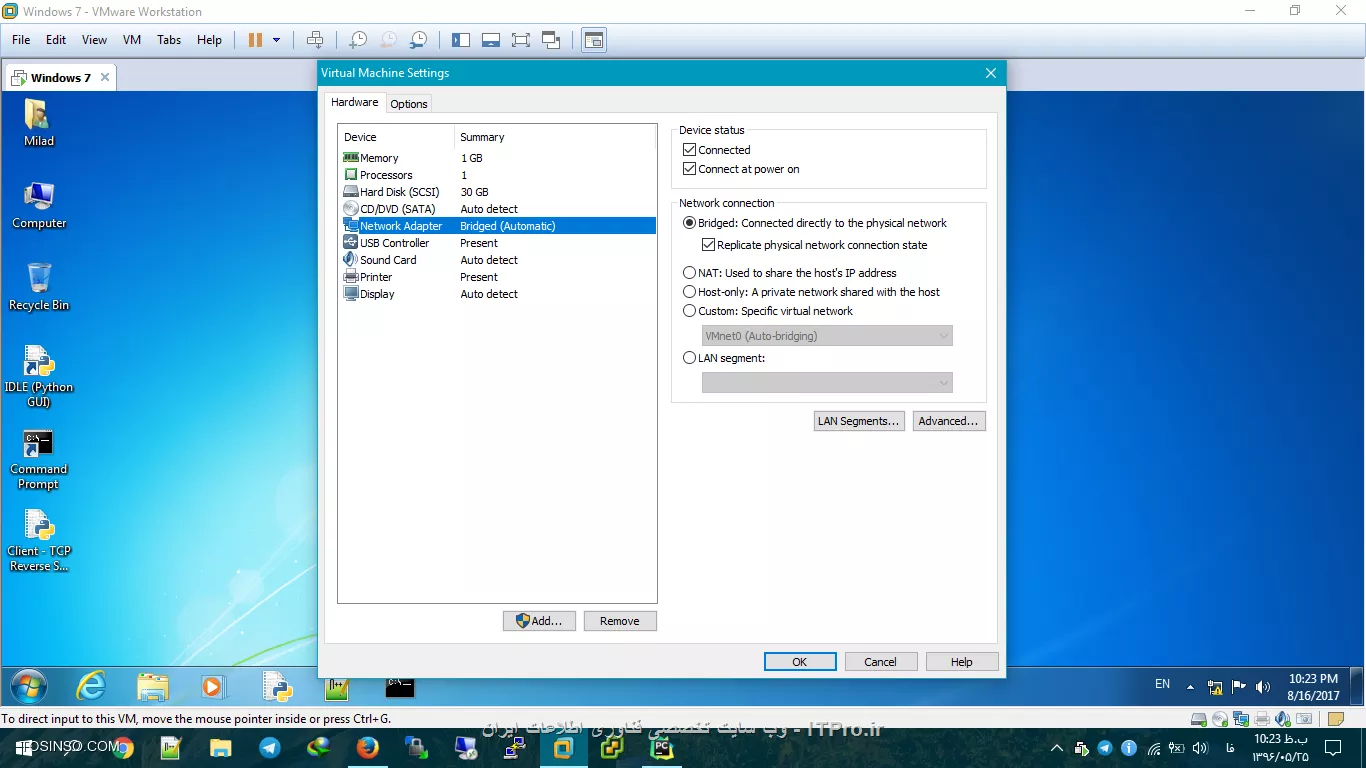The height and width of the screenshot is (768, 1366).
Task: Open Snapshot Manager wrench-clock icon
Action: (x=419, y=40)
